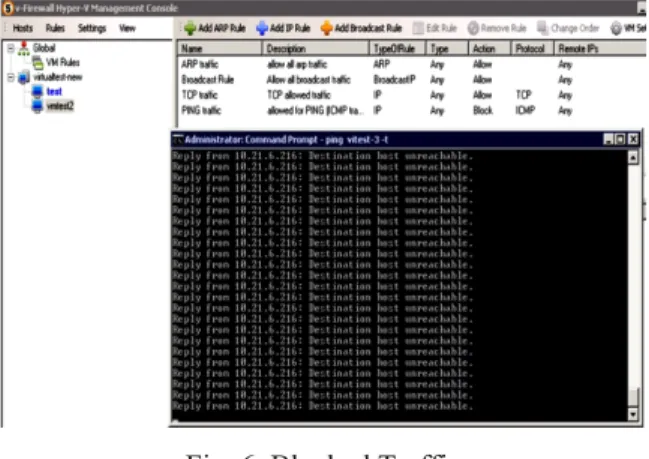
Task: Open the Settings menu
Action: [92, 28]
